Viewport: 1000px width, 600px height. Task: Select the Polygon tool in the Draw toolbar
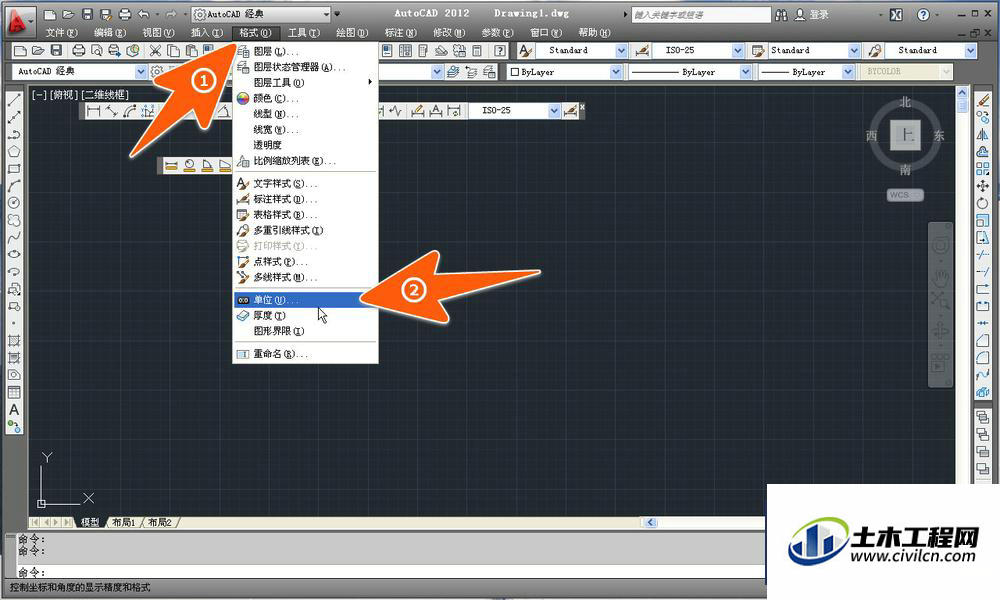[x=13, y=152]
